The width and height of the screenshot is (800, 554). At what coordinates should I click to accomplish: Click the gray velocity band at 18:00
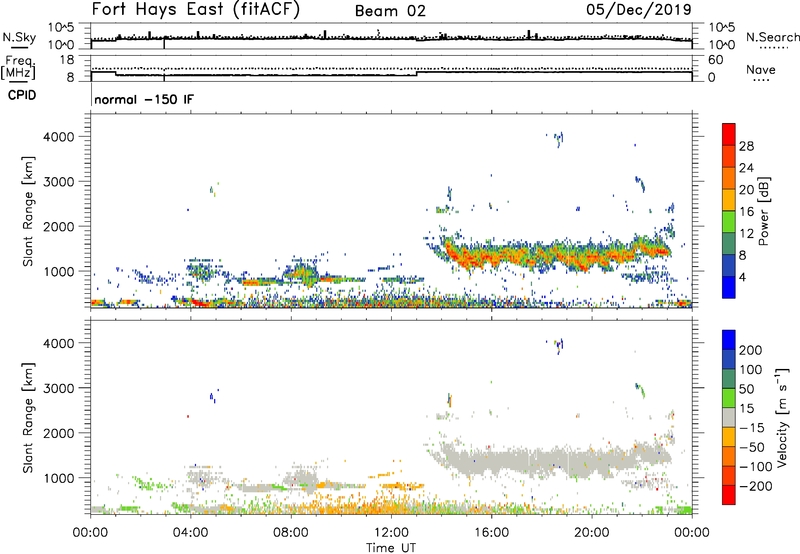[x=542, y=459]
